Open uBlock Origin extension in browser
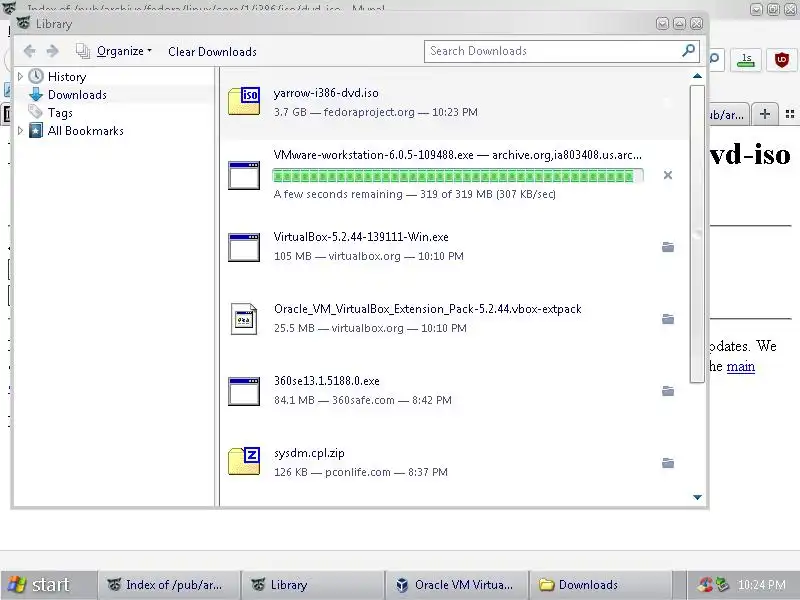The width and height of the screenshot is (800, 600). click(782, 60)
